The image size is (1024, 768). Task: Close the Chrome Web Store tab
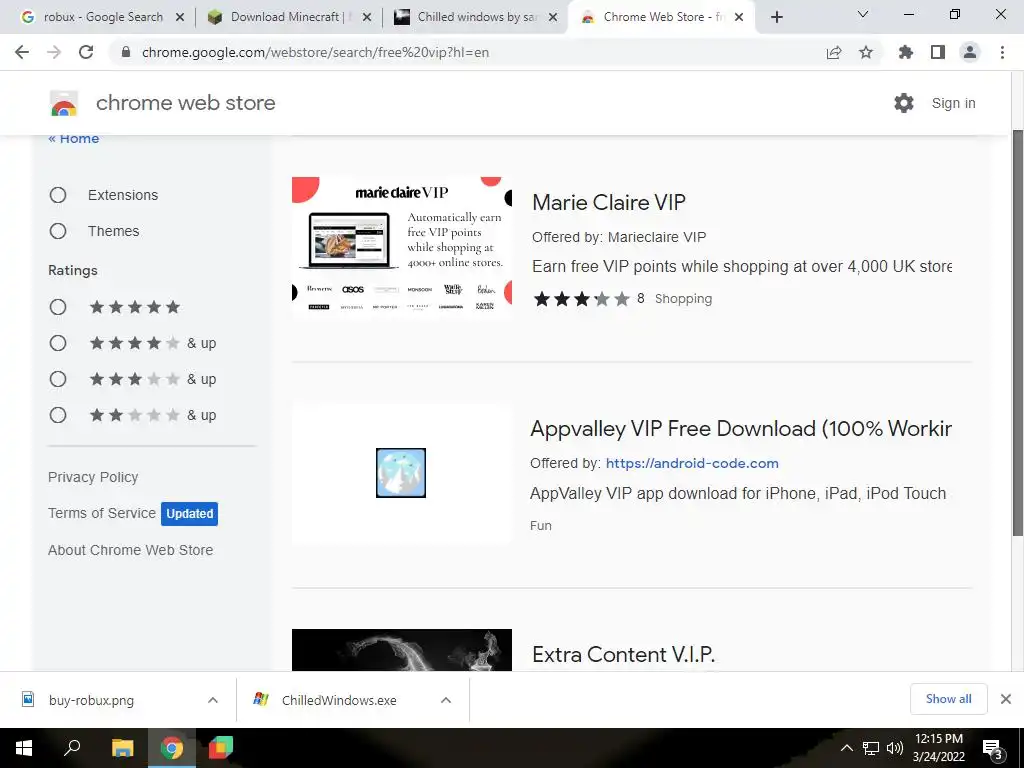coord(739,17)
